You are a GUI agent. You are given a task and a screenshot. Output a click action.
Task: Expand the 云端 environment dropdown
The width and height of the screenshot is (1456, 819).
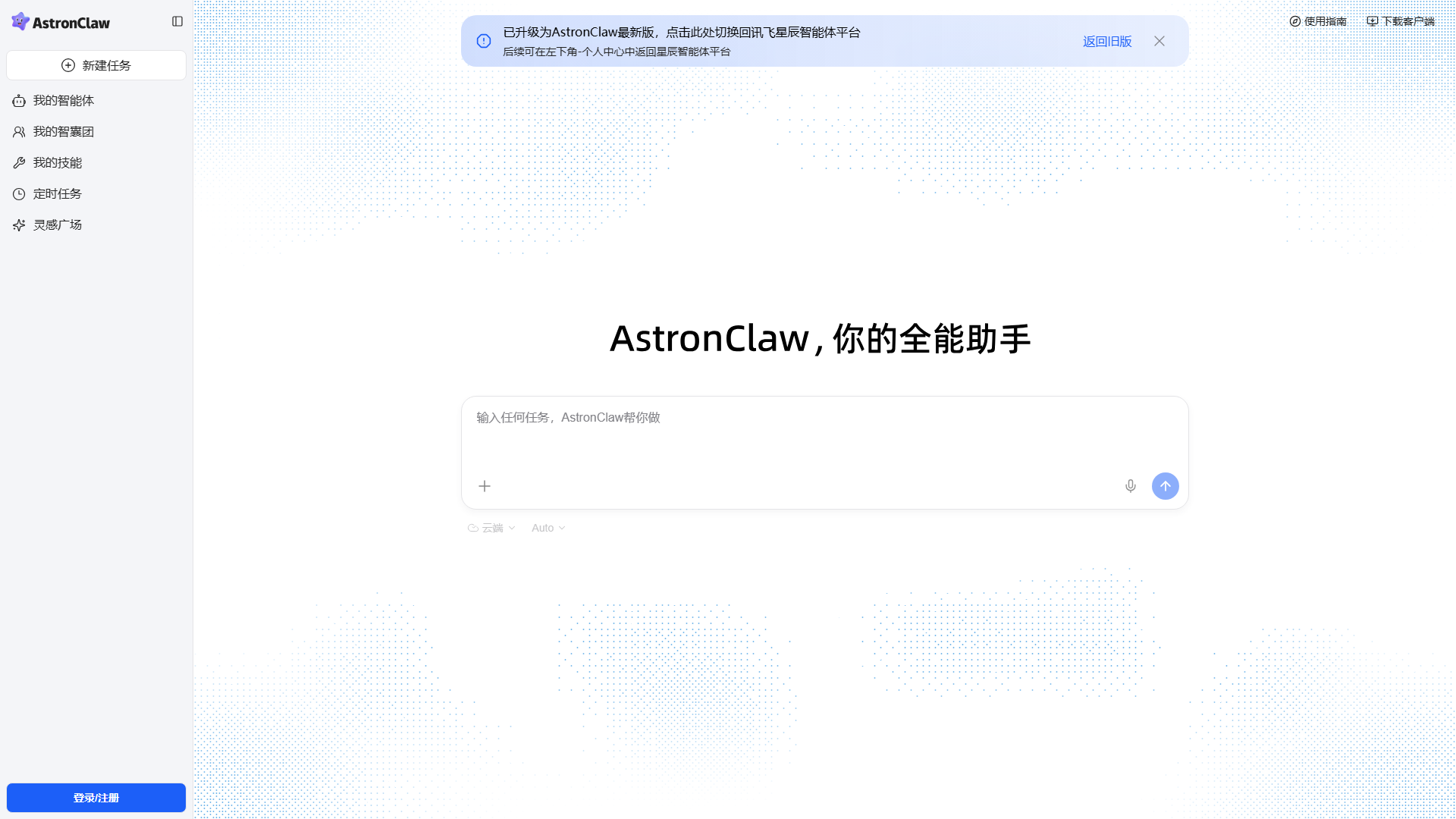pos(491,528)
